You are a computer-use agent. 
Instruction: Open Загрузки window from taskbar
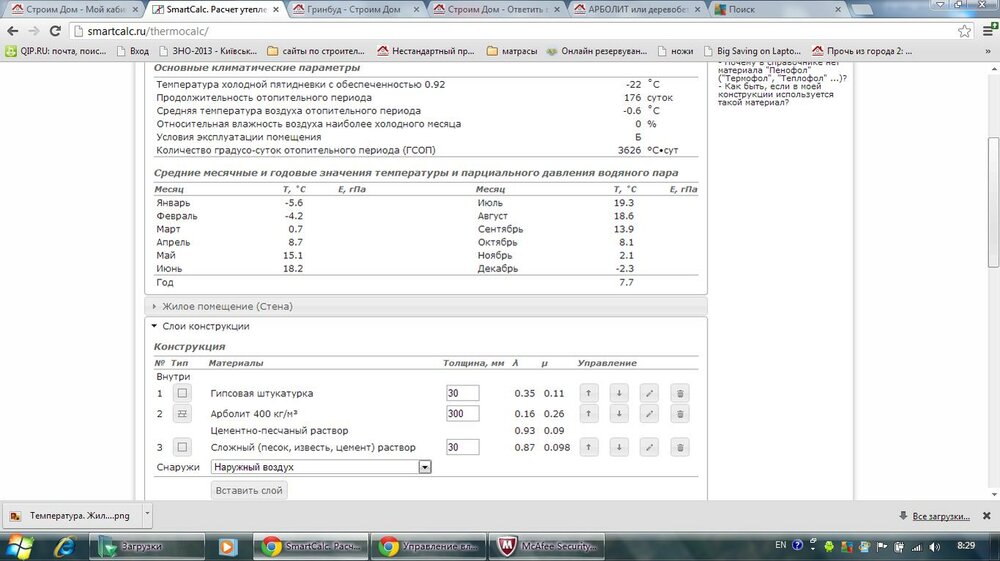145,546
